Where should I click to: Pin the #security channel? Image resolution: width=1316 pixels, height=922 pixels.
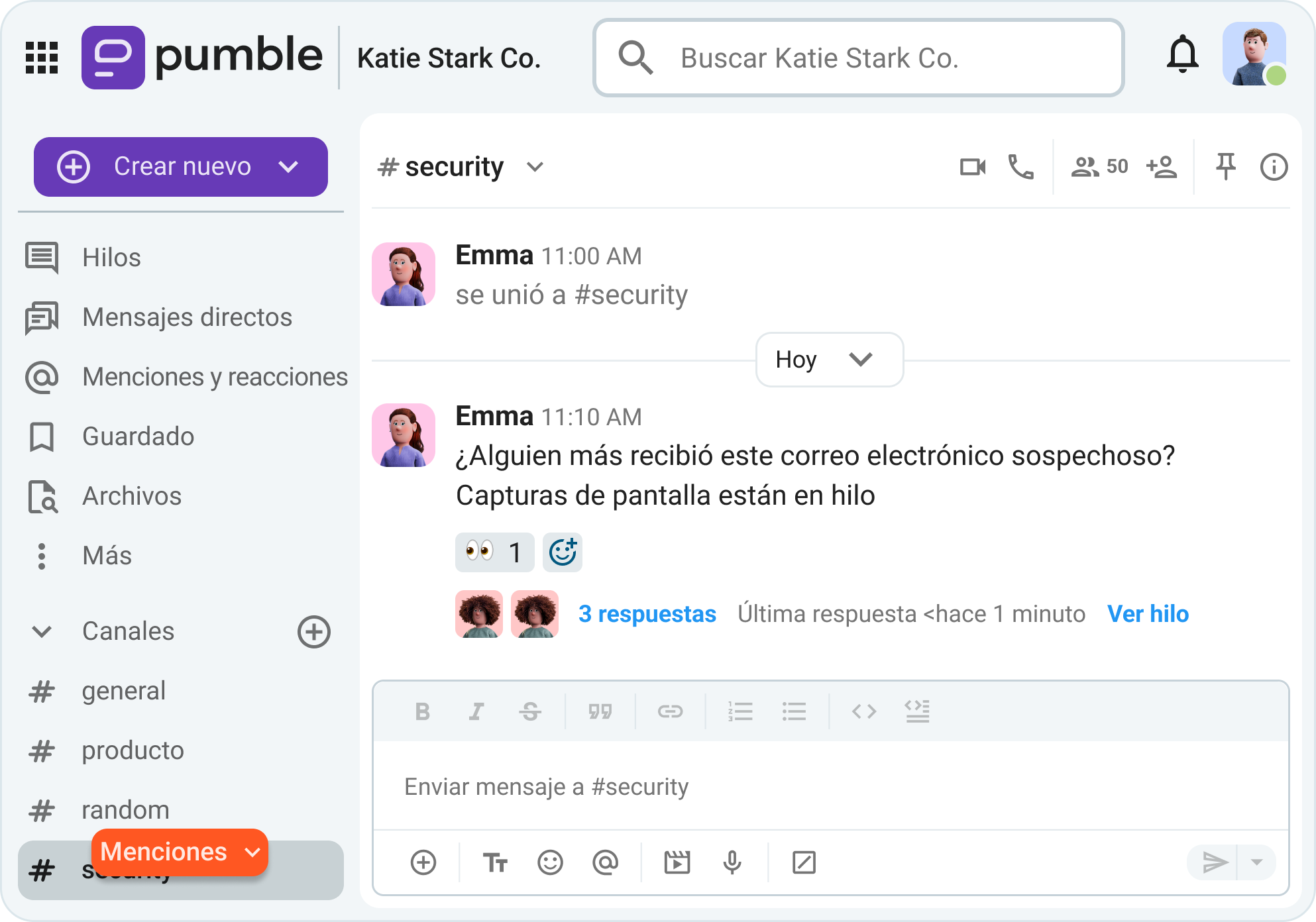point(1225,167)
